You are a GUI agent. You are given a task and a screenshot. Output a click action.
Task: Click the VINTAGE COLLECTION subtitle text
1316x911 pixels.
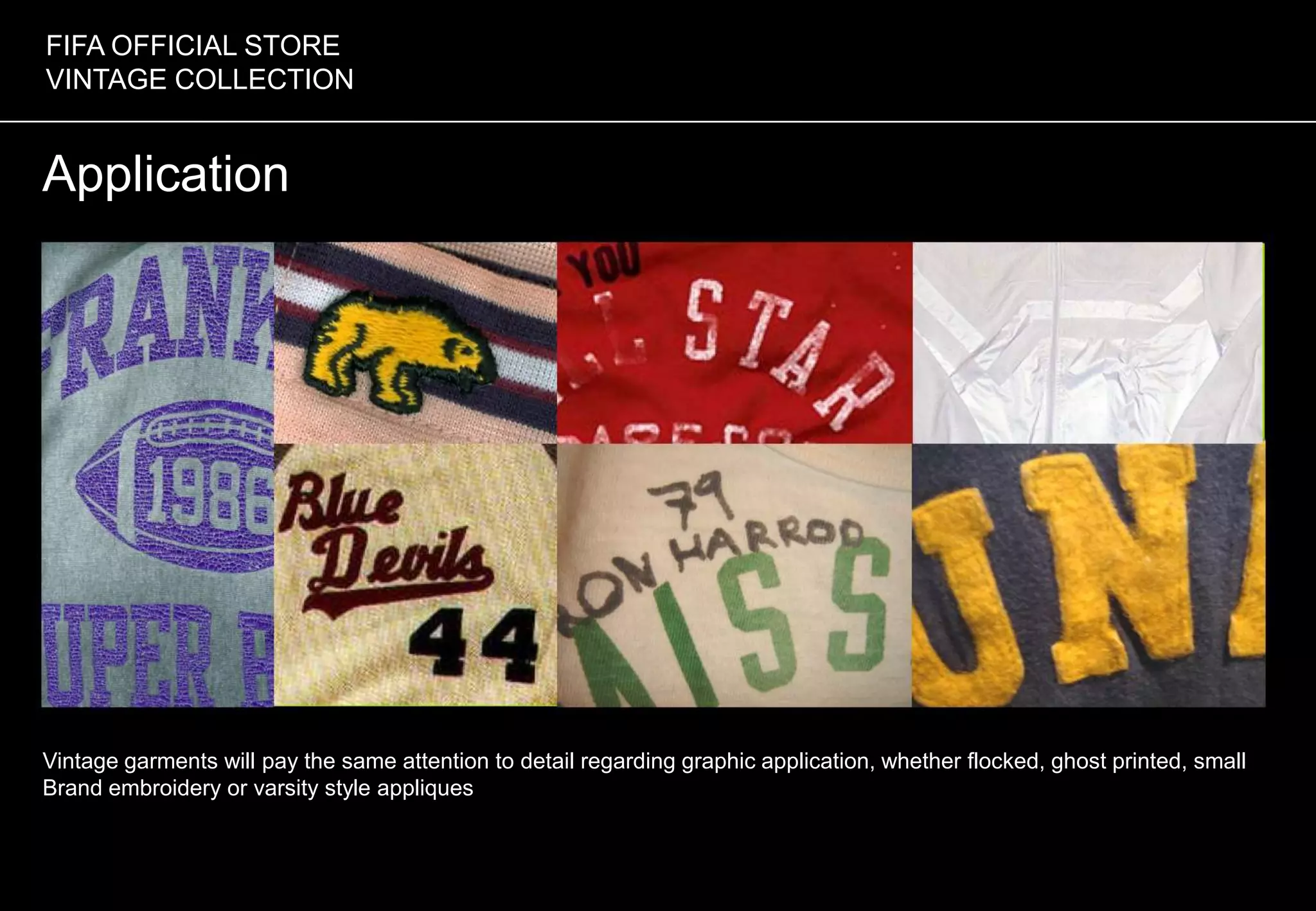coord(200,80)
